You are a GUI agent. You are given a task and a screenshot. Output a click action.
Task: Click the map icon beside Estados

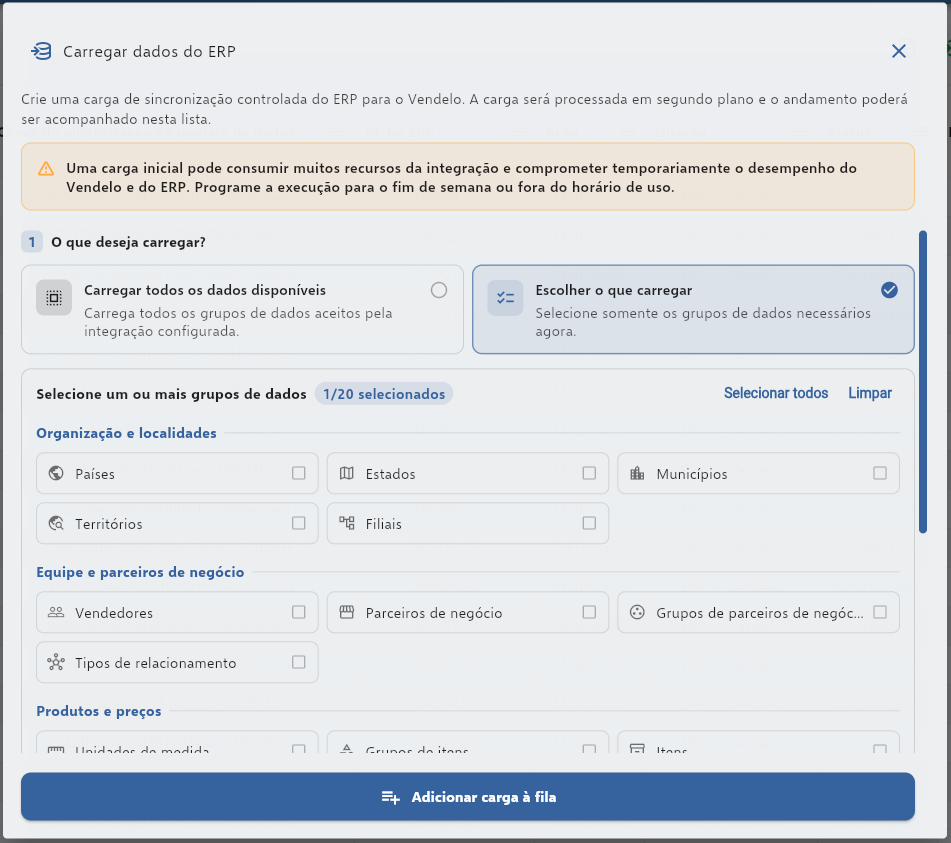pyautogui.click(x=347, y=473)
